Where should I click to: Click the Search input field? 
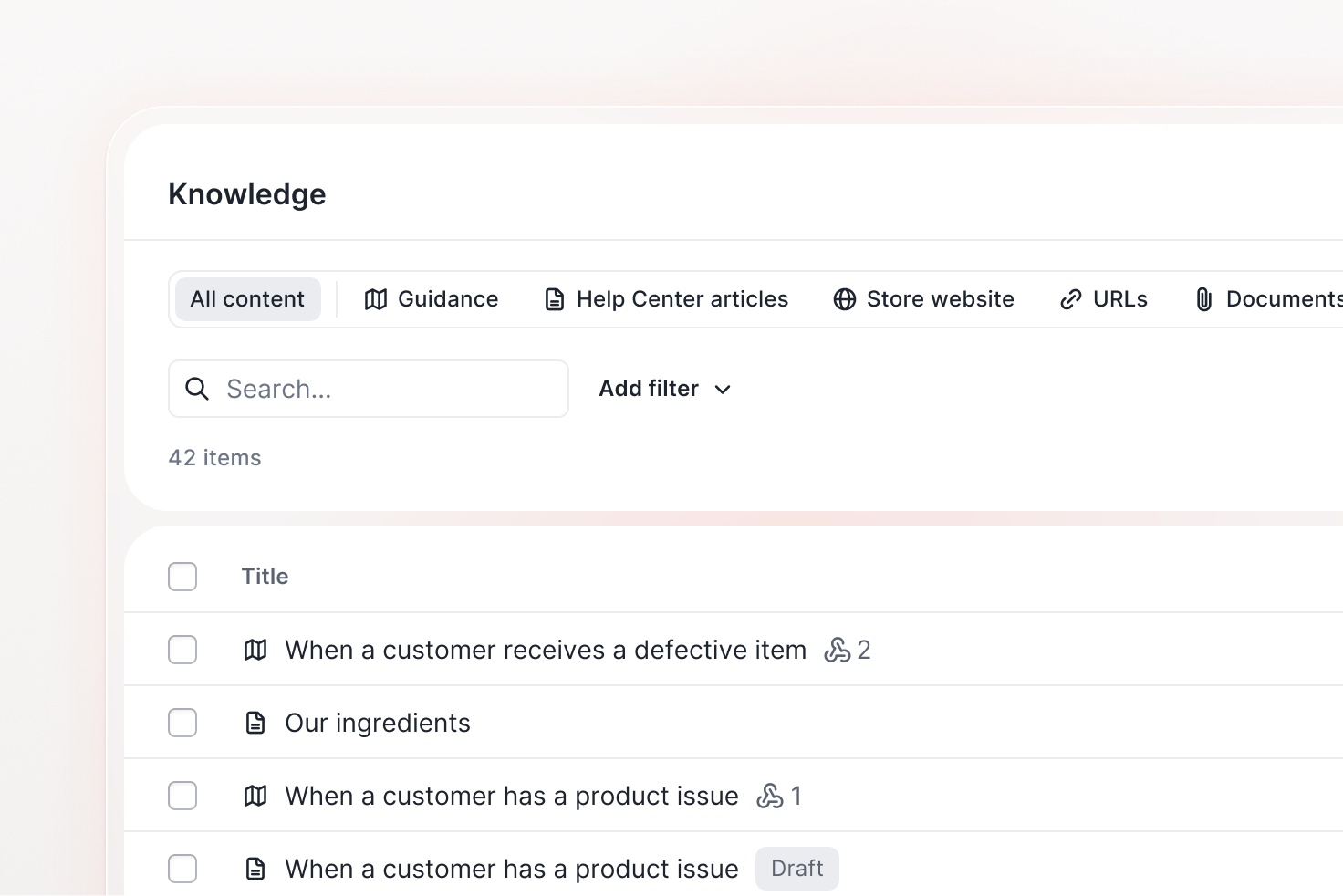(369, 389)
